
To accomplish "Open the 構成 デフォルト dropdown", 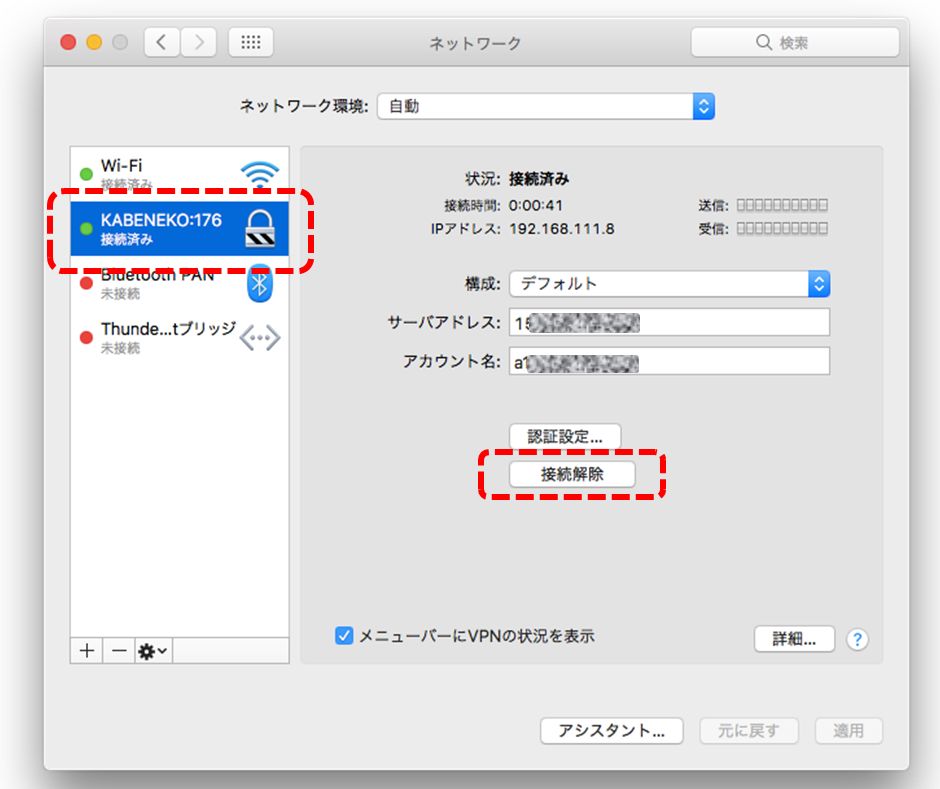I will (669, 284).
